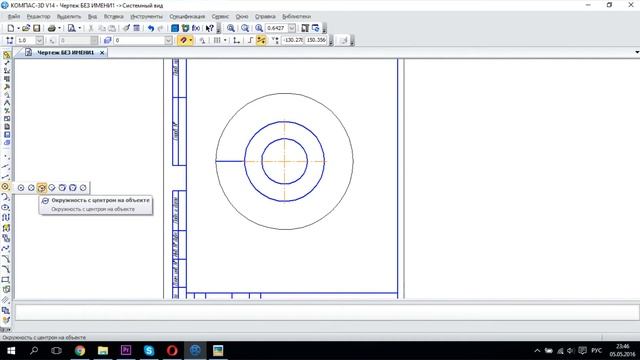Open the Редактор menu
Image resolution: width=640 pixels, height=360 pixels.
click(x=38, y=16)
